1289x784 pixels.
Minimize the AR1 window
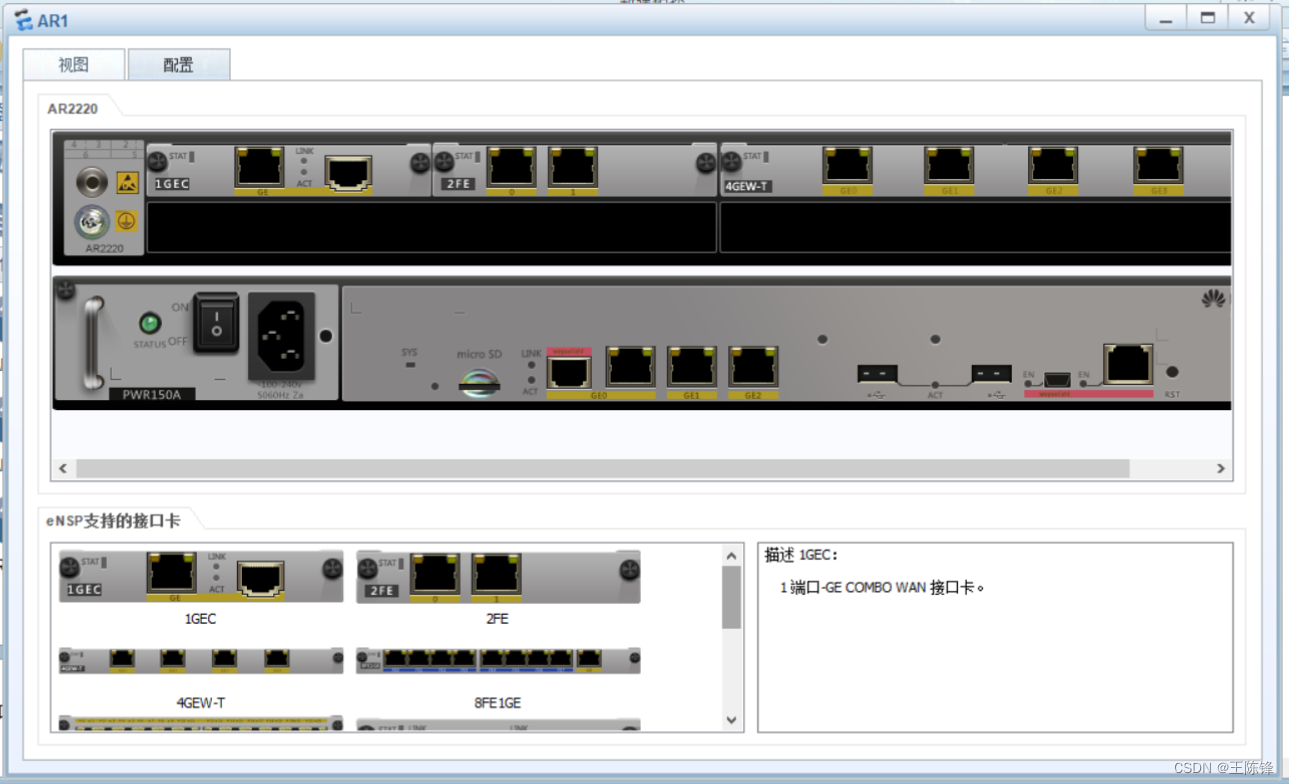tap(1165, 18)
